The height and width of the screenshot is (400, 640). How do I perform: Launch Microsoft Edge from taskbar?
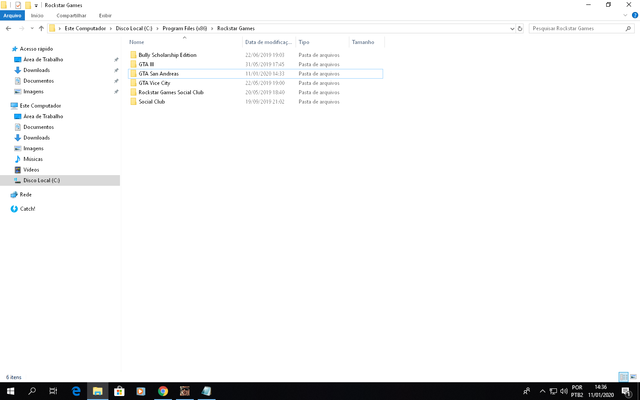point(76,391)
